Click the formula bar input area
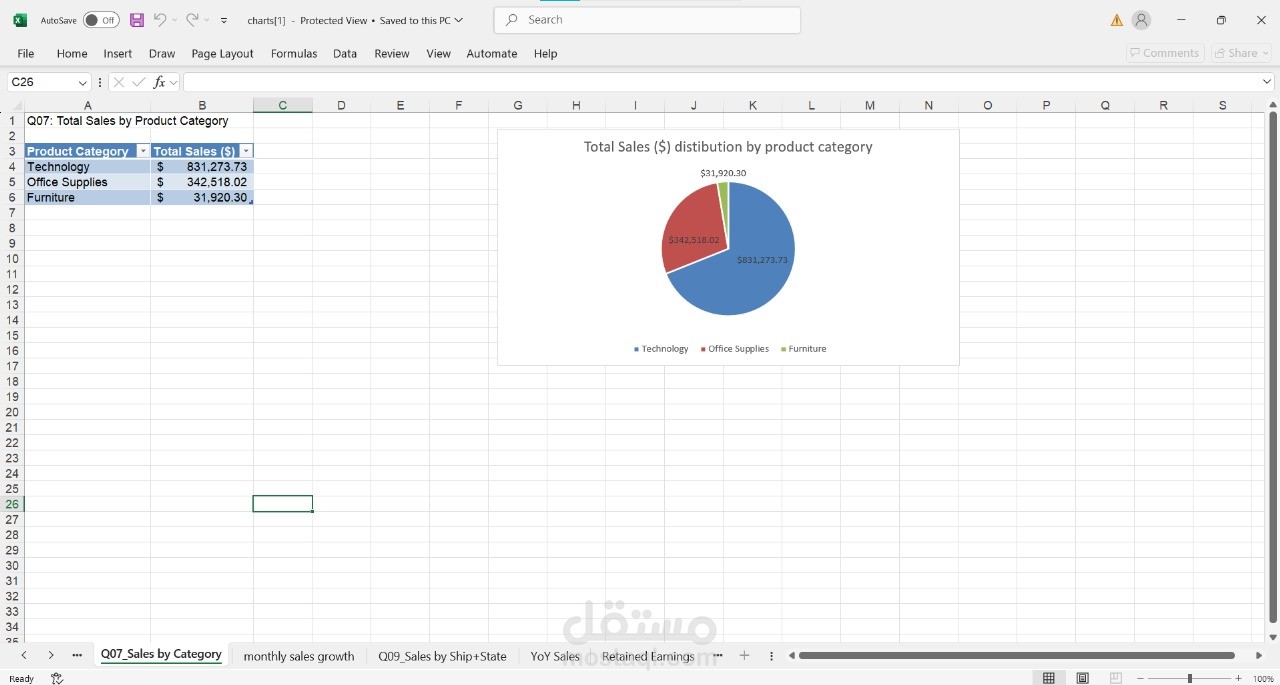The height and width of the screenshot is (685, 1280). pos(720,82)
